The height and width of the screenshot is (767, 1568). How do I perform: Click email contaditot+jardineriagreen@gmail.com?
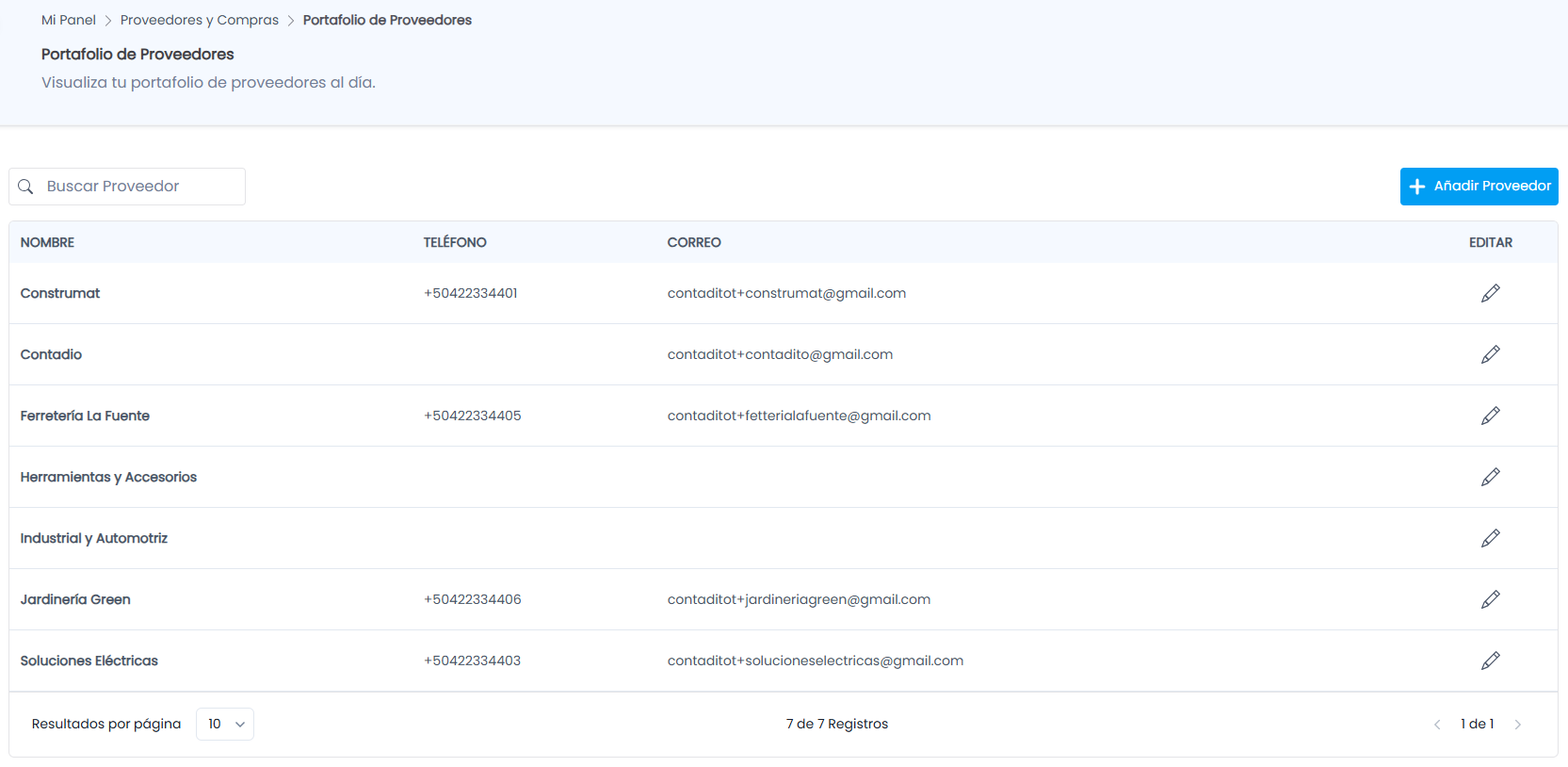799,599
